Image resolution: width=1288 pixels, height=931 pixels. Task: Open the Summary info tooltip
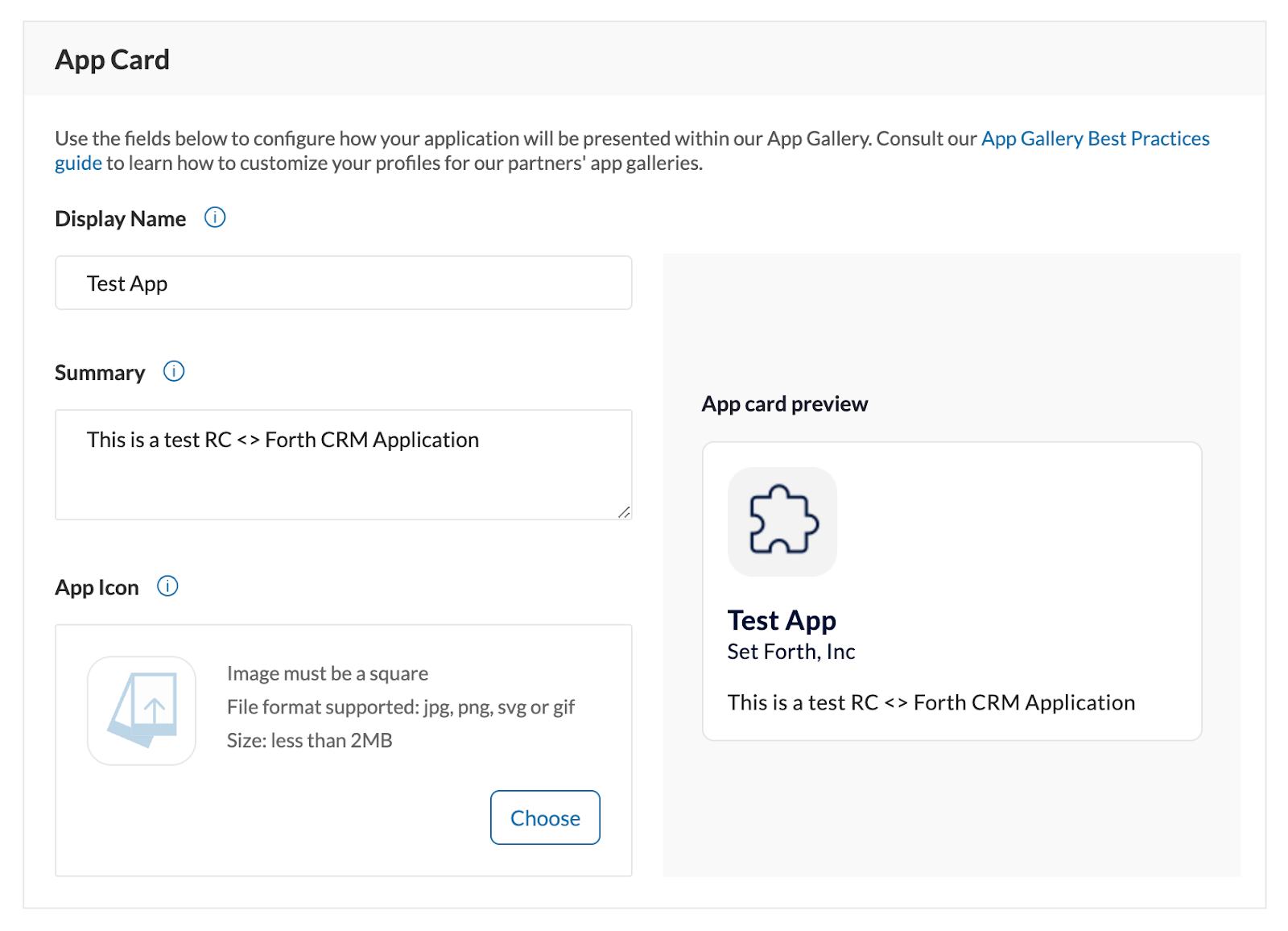pyautogui.click(x=173, y=371)
